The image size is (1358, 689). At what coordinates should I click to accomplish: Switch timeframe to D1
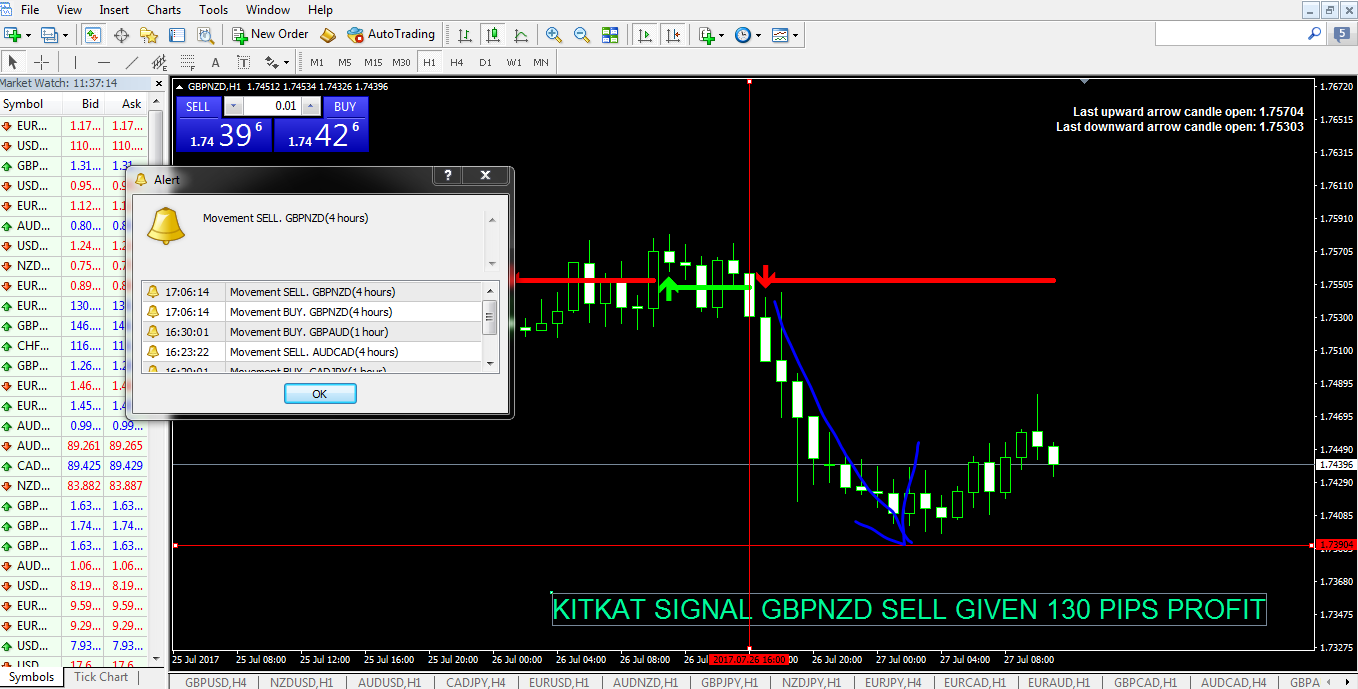[x=485, y=62]
